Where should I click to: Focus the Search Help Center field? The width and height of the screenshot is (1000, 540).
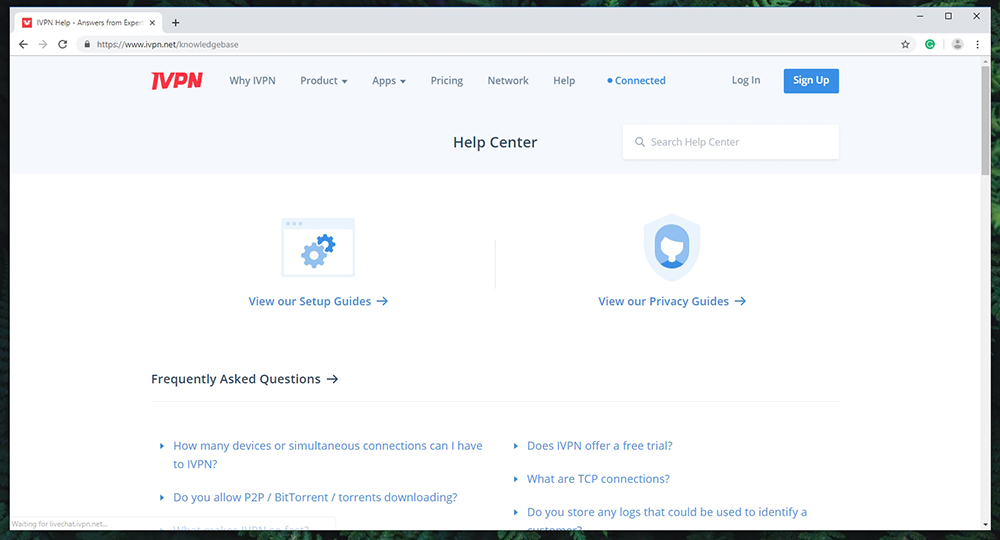730,142
